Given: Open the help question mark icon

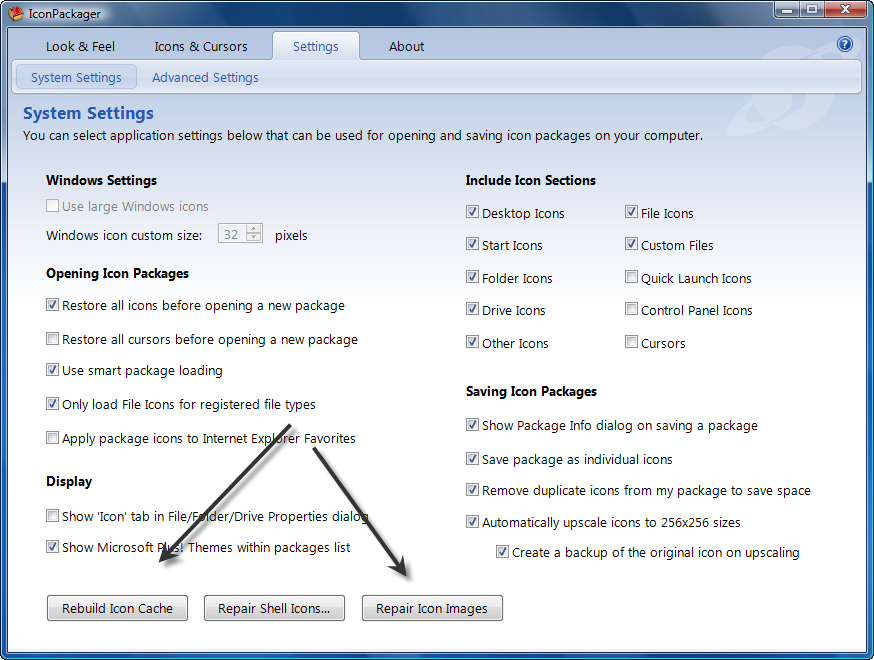Looking at the screenshot, I should 844,44.
